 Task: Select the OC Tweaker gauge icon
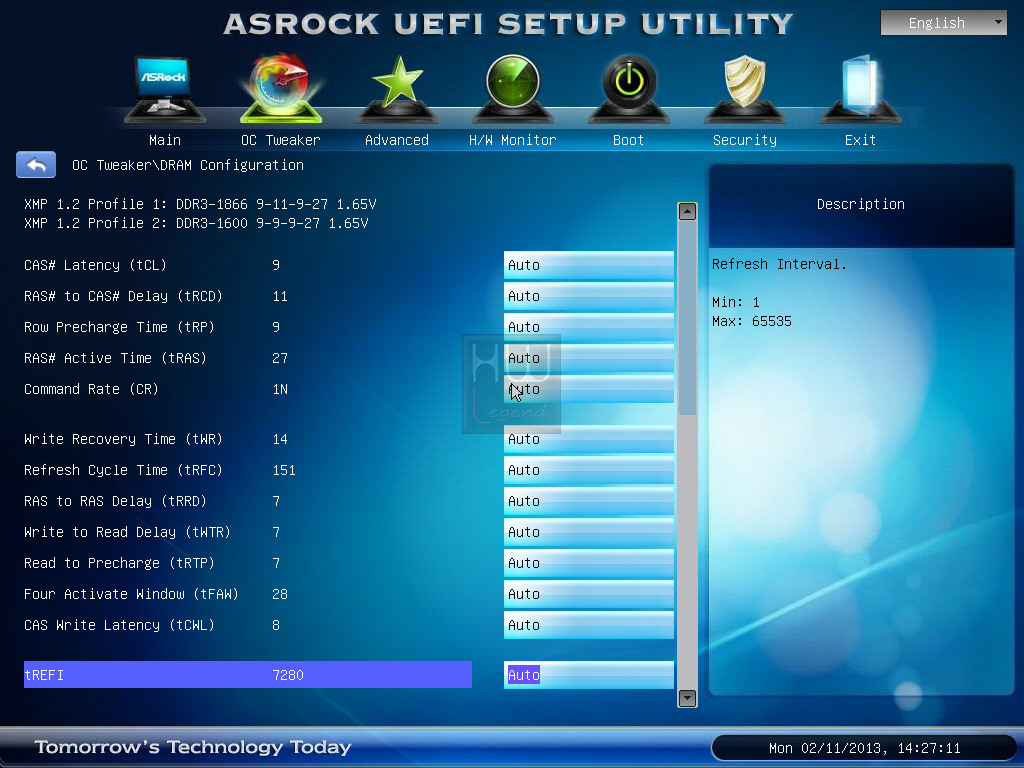click(x=281, y=89)
